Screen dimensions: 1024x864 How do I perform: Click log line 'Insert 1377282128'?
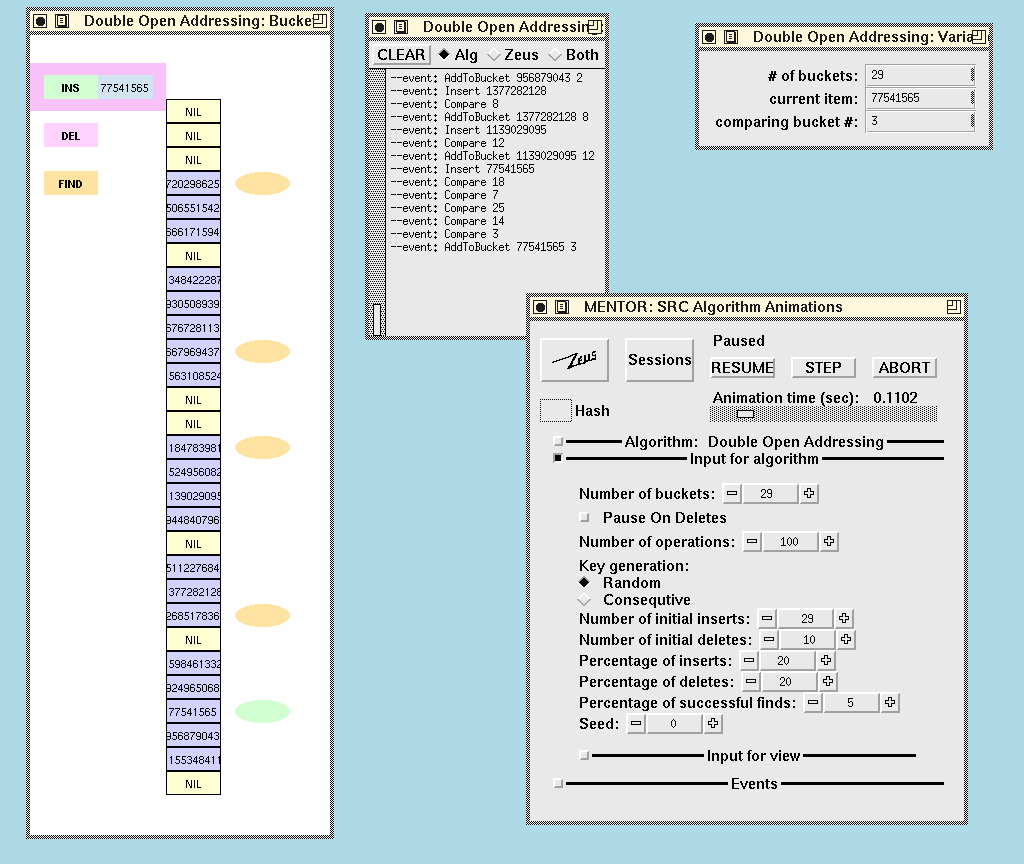[x=469, y=91]
